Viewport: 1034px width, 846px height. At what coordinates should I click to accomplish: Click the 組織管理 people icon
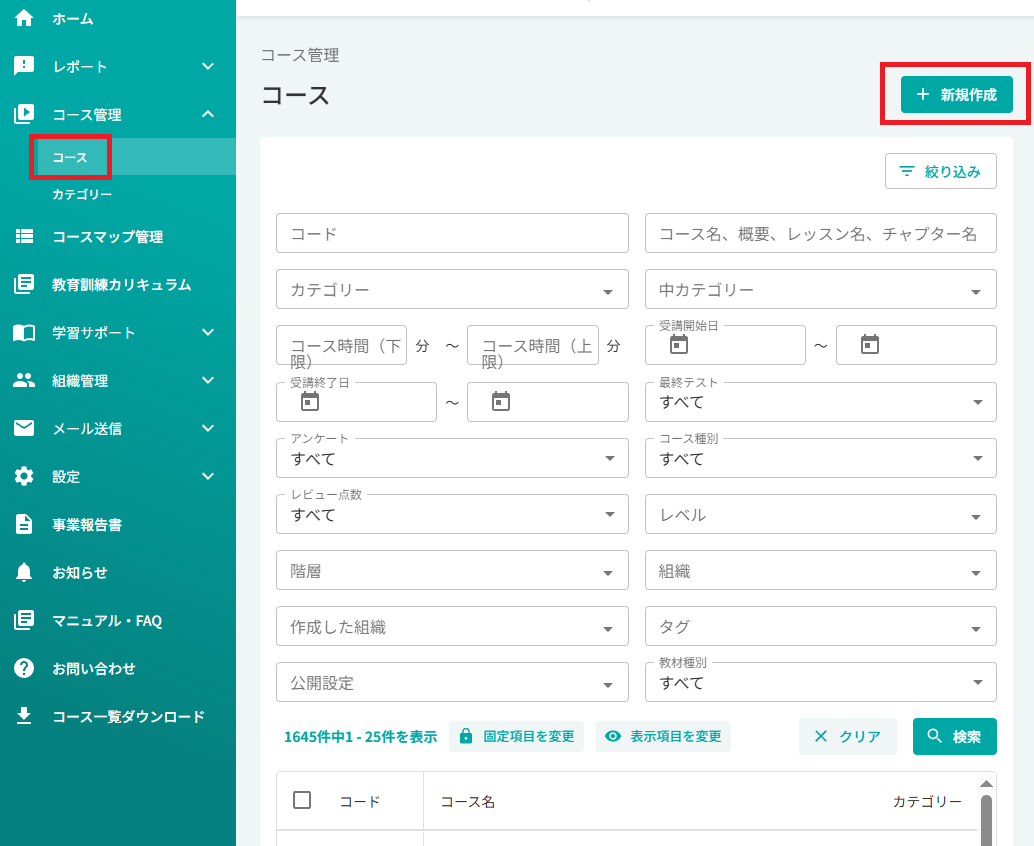24,380
